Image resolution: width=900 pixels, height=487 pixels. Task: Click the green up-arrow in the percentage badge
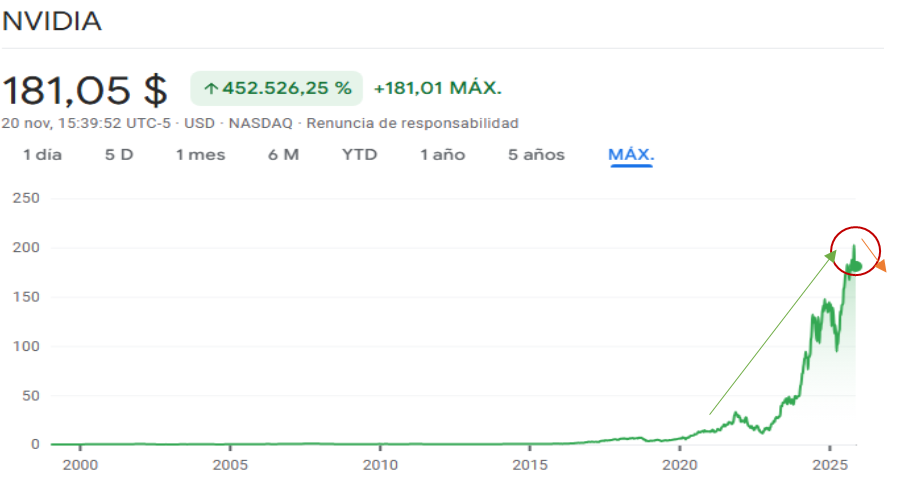(x=210, y=89)
